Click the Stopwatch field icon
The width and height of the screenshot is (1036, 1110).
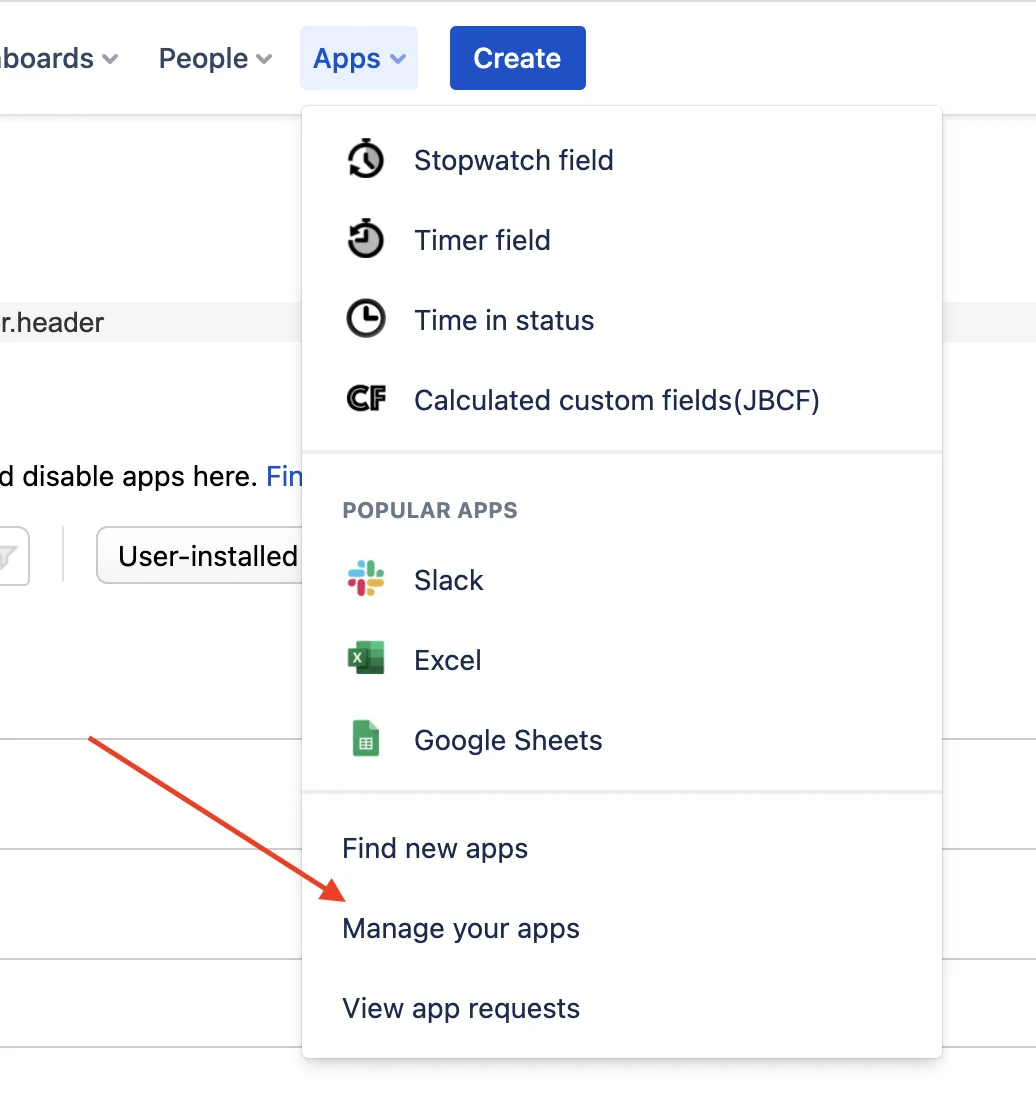click(365, 159)
